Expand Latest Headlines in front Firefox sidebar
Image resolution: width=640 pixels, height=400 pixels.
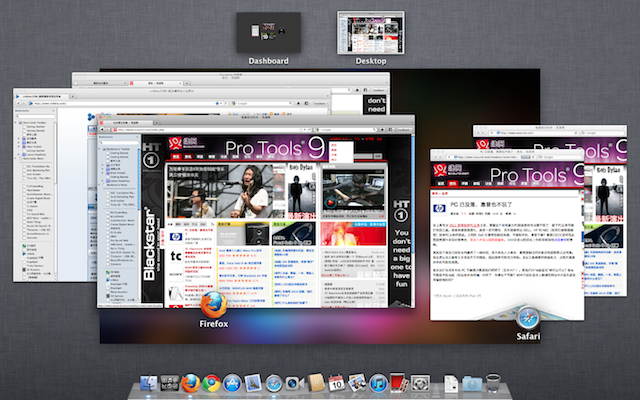pyautogui.click(x=103, y=181)
